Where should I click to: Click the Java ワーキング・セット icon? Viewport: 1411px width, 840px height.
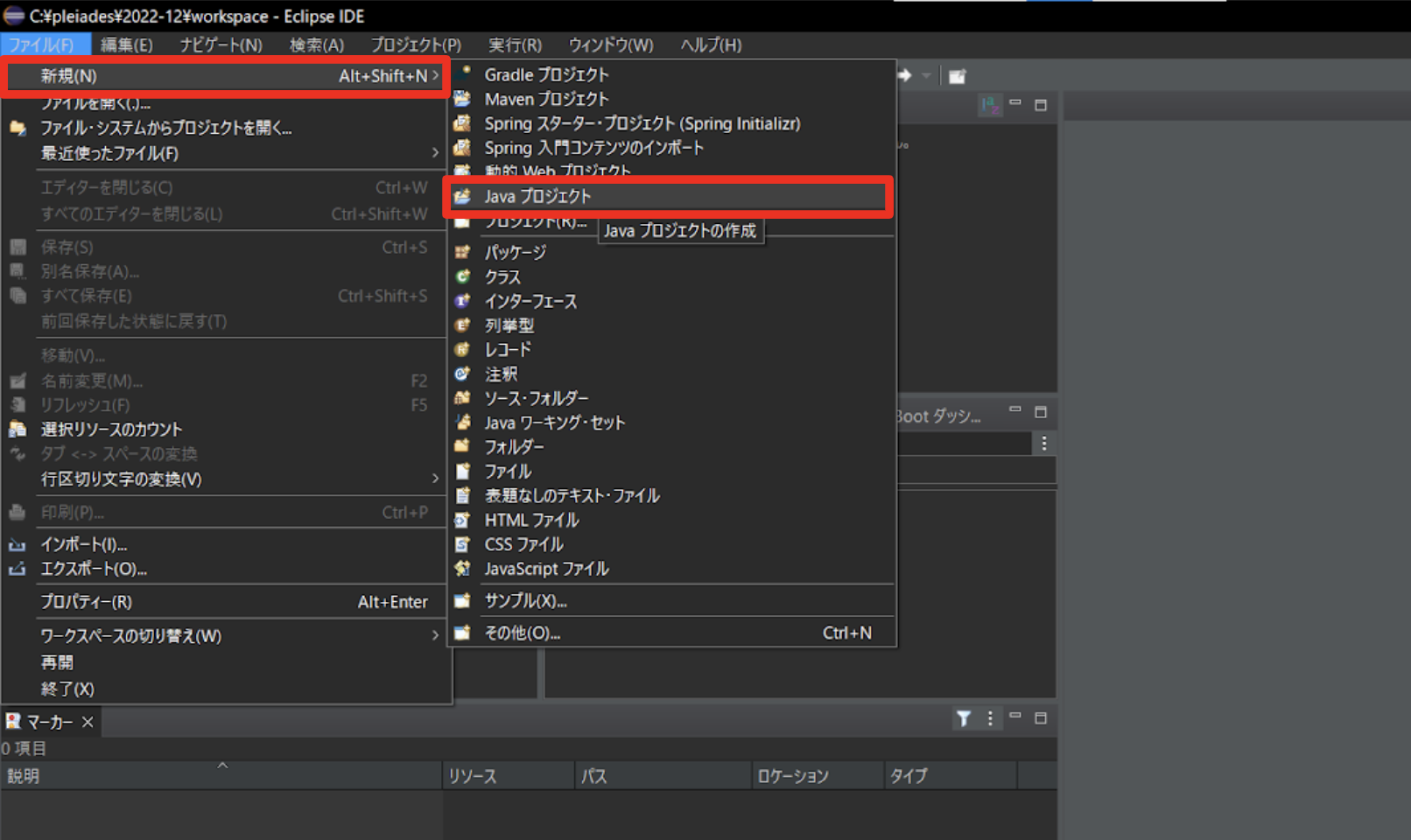462,422
